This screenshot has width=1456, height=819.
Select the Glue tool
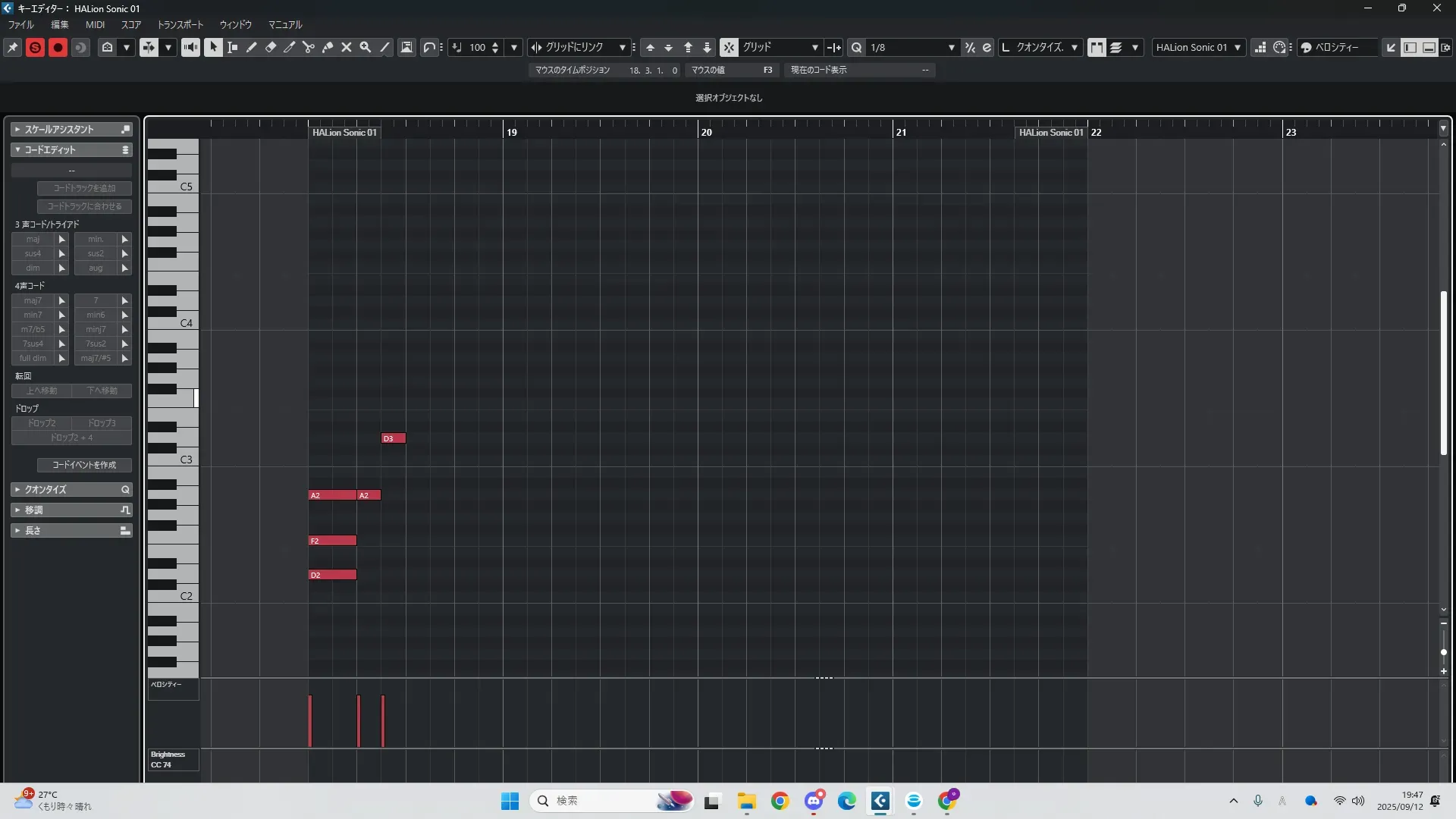click(328, 47)
